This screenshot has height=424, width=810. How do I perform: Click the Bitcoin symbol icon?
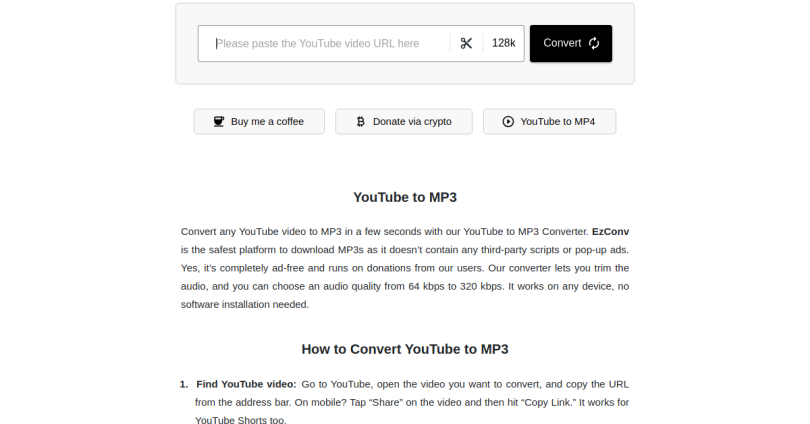click(x=361, y=121)
